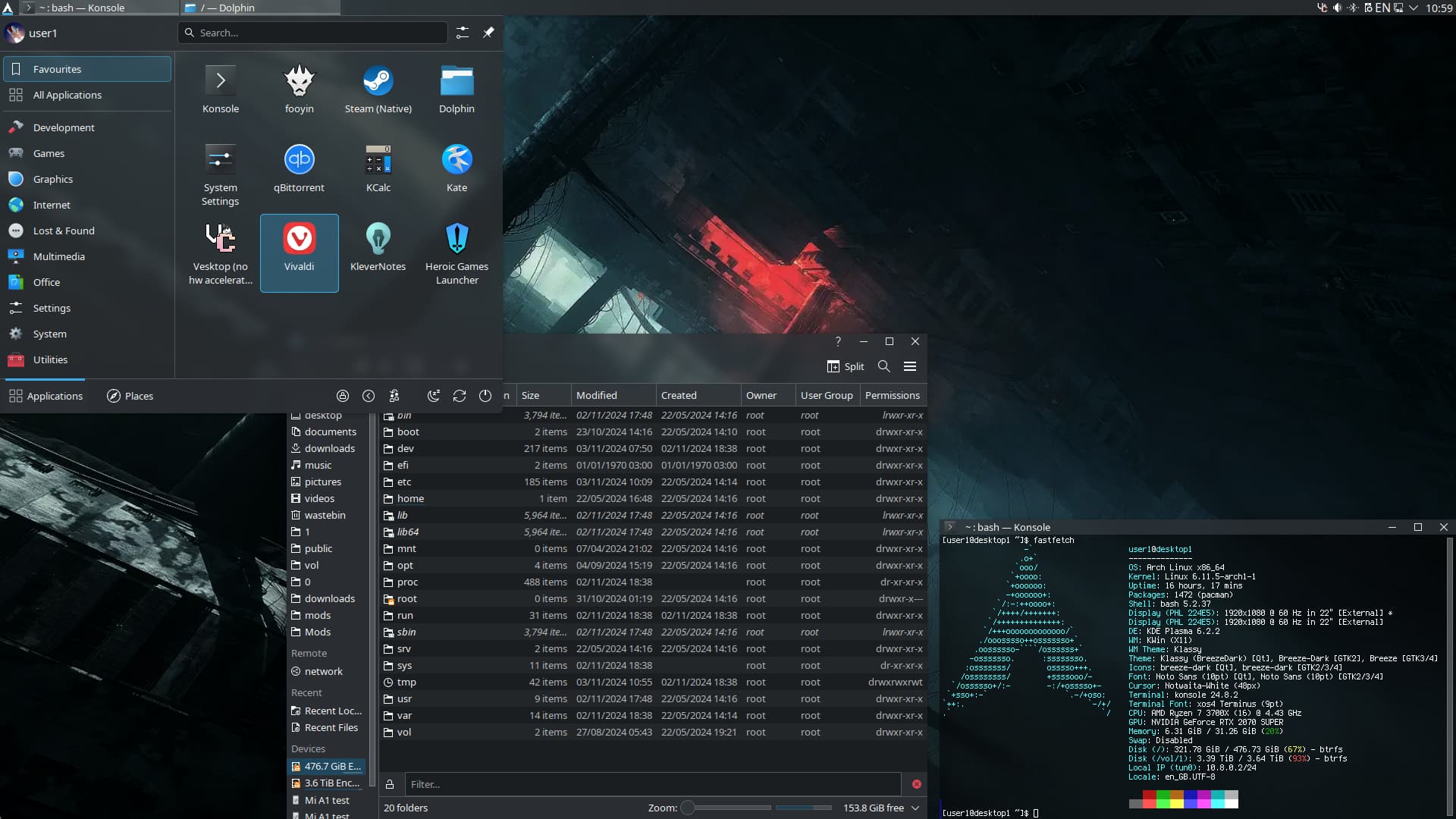Click the log out icon in launcher footer
Viewport: 1456px width, 819px height.
pyautogui.click(x=369, y=396)
